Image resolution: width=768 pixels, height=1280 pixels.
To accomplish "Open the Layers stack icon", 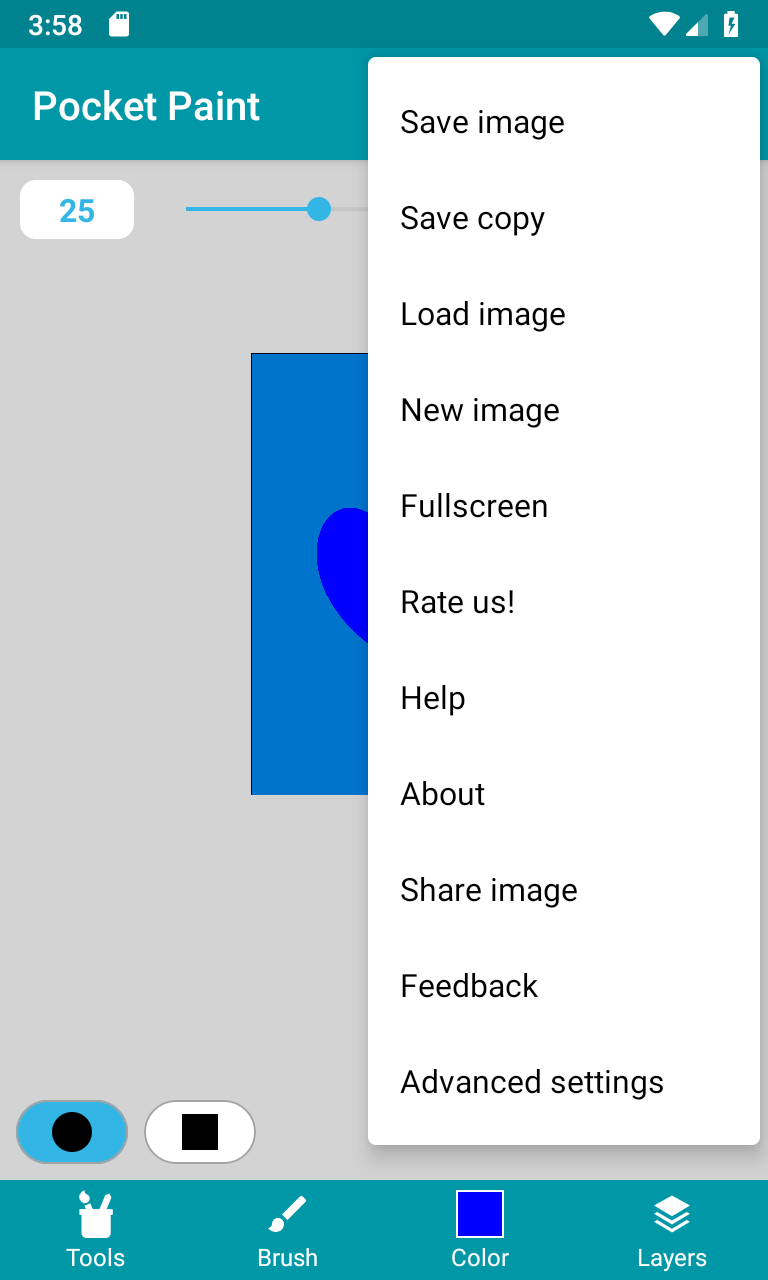I will tap(672, 1216).
